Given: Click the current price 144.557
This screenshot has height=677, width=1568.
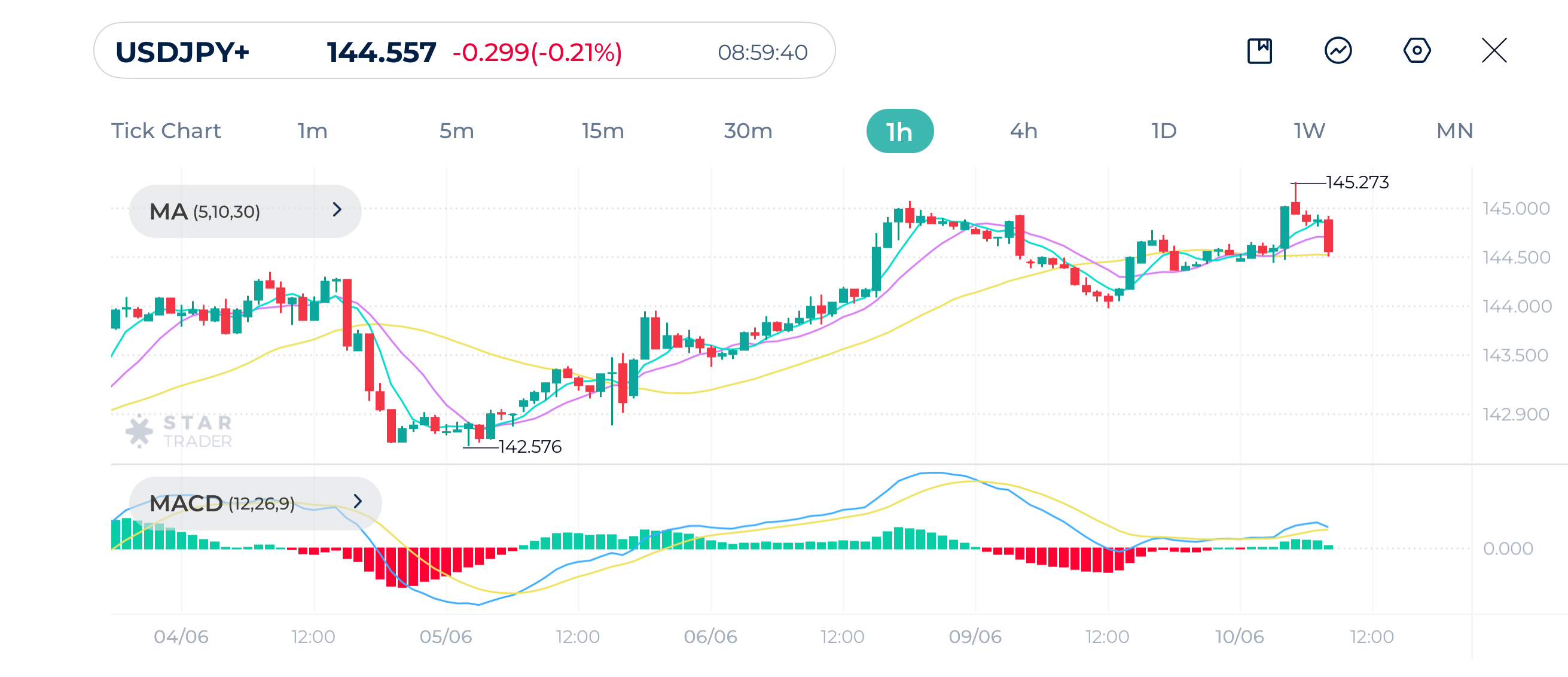Looking at the screenshot, I should pos(380,53).
